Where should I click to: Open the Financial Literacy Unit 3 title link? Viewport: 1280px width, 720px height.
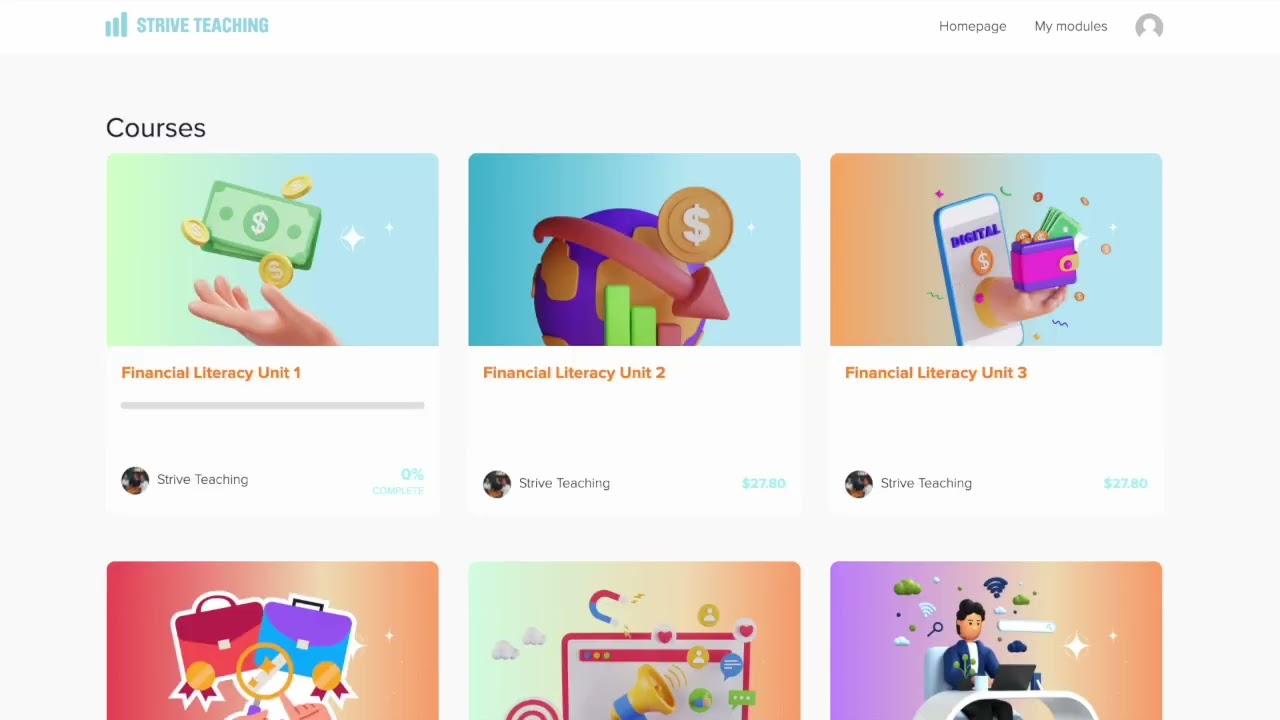936,372
